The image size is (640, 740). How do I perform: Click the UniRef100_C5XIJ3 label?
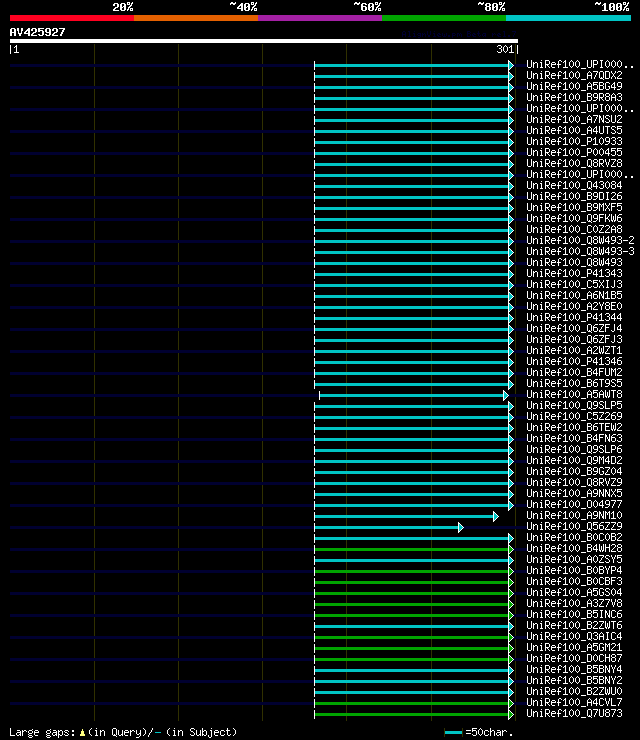pyautogui.click(x=574, y=284)
